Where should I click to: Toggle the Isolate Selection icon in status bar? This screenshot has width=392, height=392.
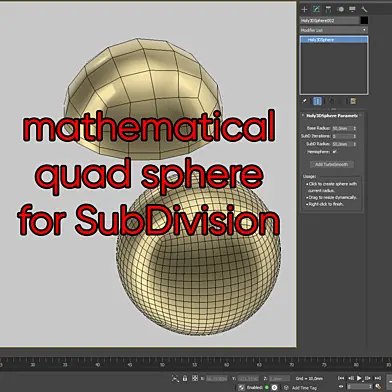tap(175, 378)
